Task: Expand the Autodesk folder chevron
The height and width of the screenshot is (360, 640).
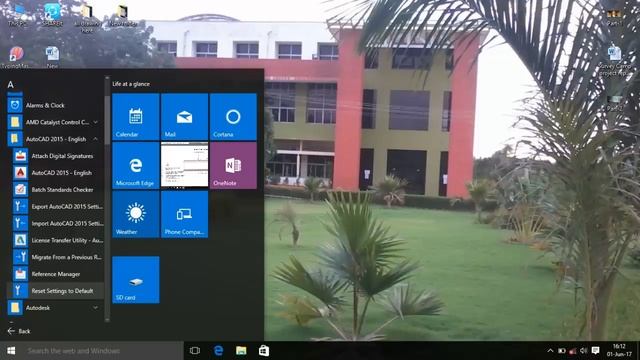Action: click(96, 308)
